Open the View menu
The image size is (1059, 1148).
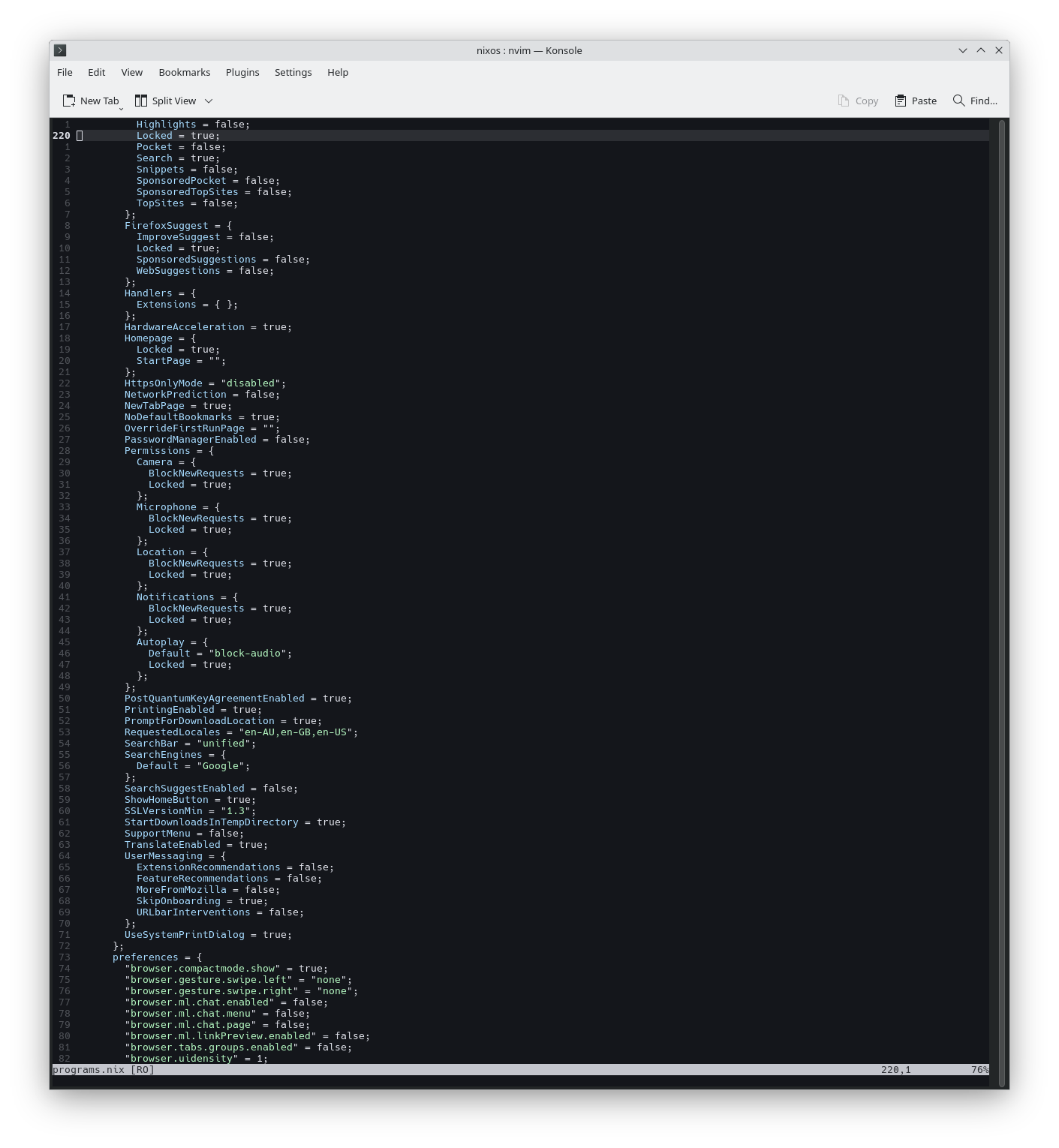pyautogui.click(x=132, y=72)
